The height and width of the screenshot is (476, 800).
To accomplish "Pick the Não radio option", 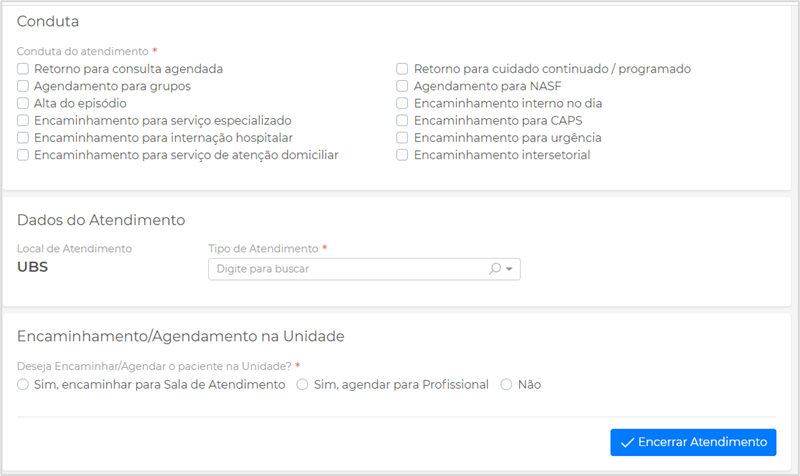I will pos(506,384).
